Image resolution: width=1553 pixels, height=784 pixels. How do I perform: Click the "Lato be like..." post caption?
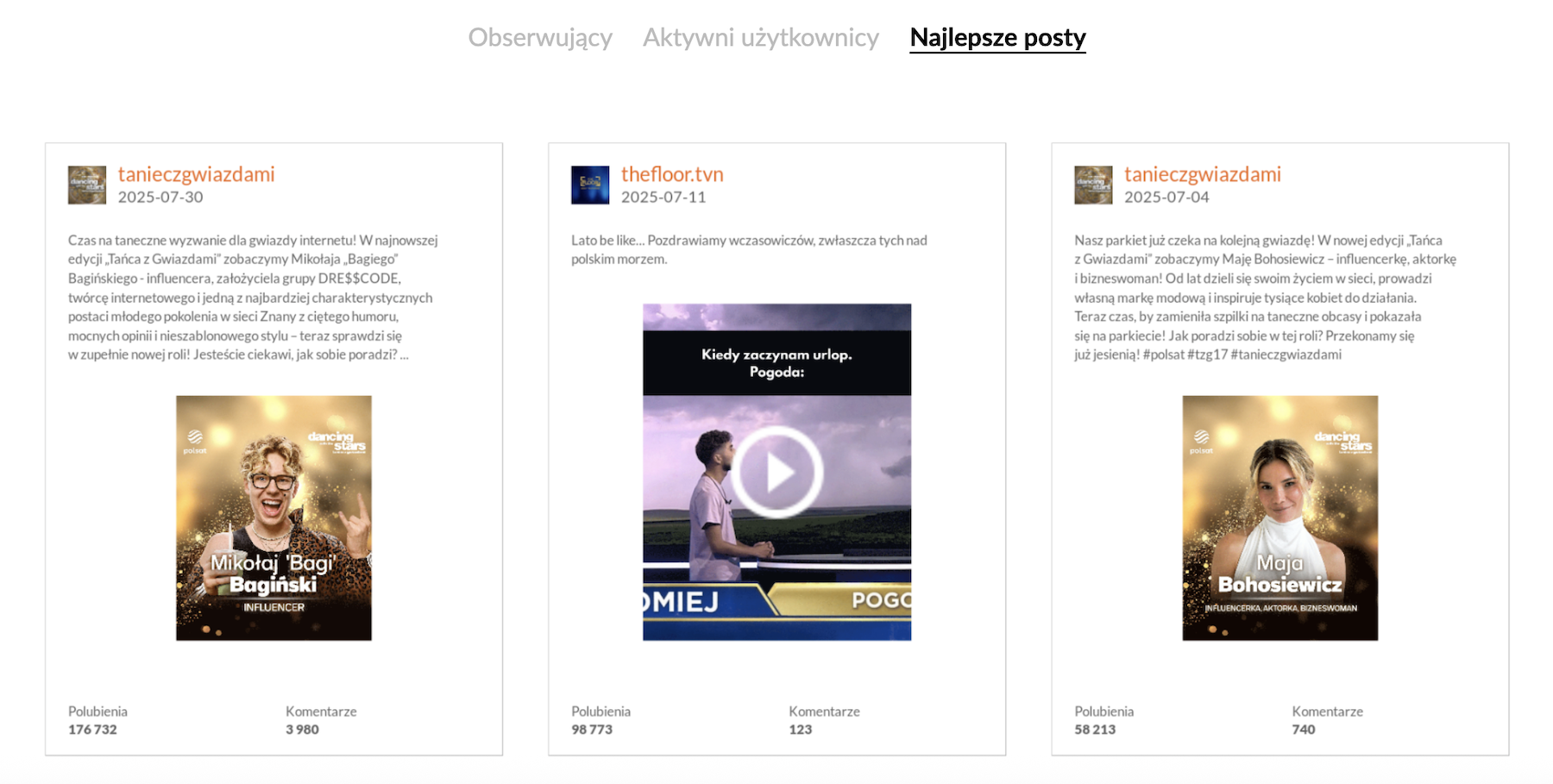click(749, 249)
